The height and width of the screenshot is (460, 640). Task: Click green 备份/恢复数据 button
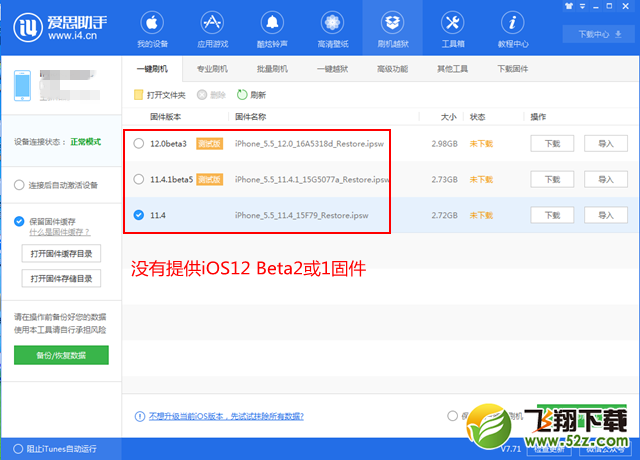[61, 355]
